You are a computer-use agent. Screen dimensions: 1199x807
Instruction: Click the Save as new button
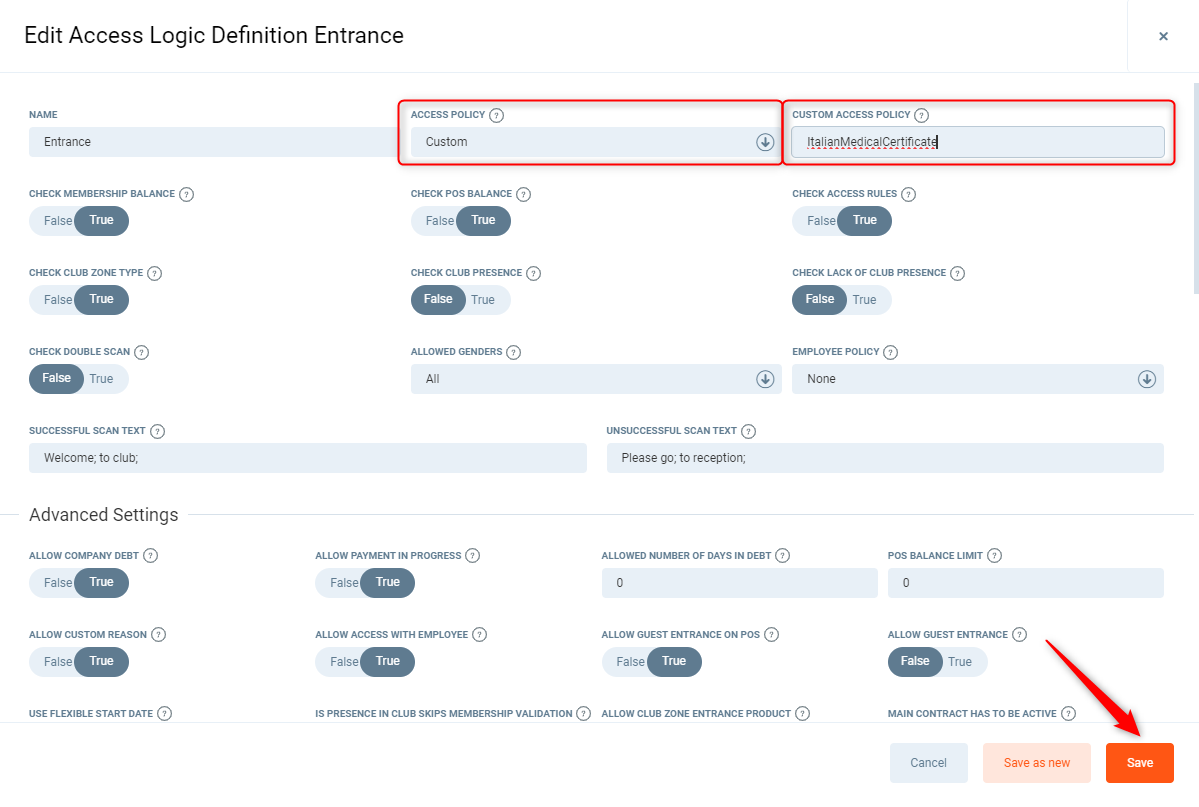(1036, 763)
